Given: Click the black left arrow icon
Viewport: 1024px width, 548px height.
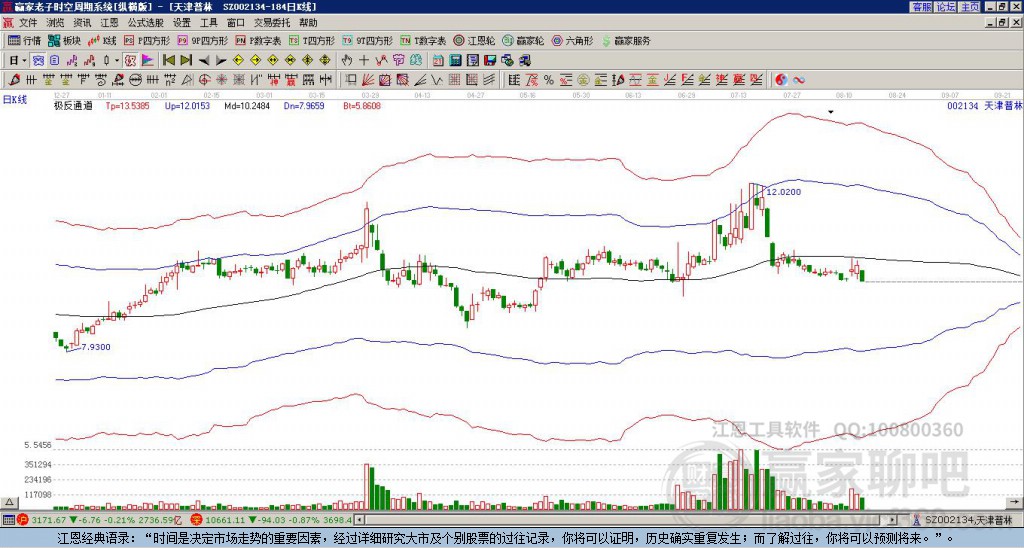Looking at the screenshot, I should (x=204, y=60).
